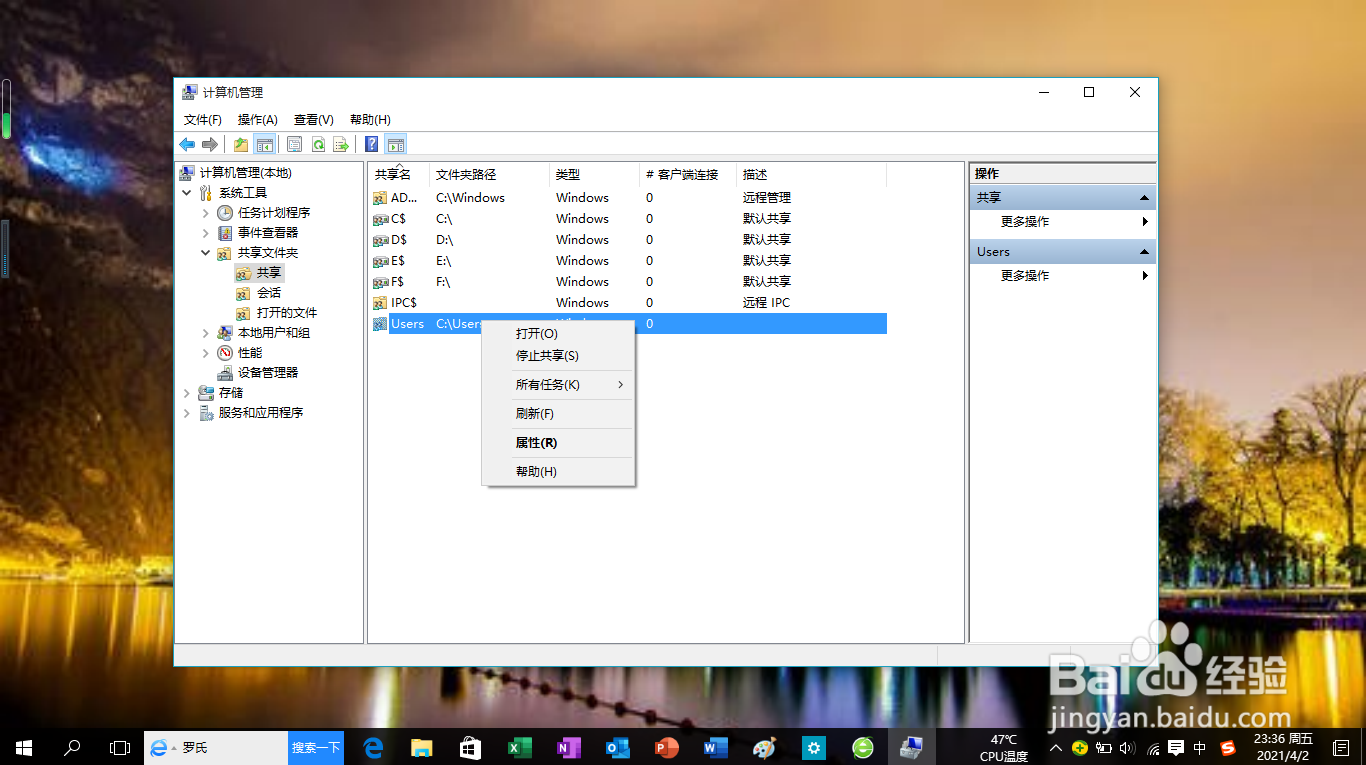Open Microsoft Store from the taskbar
1366x765 pixels.
[470, 747]
